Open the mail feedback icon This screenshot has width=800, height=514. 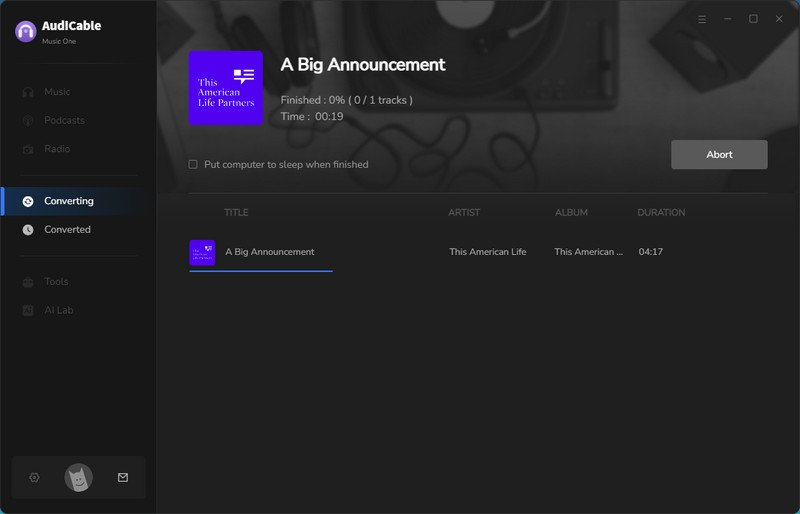pyautogui.click(x=123, y=477)
